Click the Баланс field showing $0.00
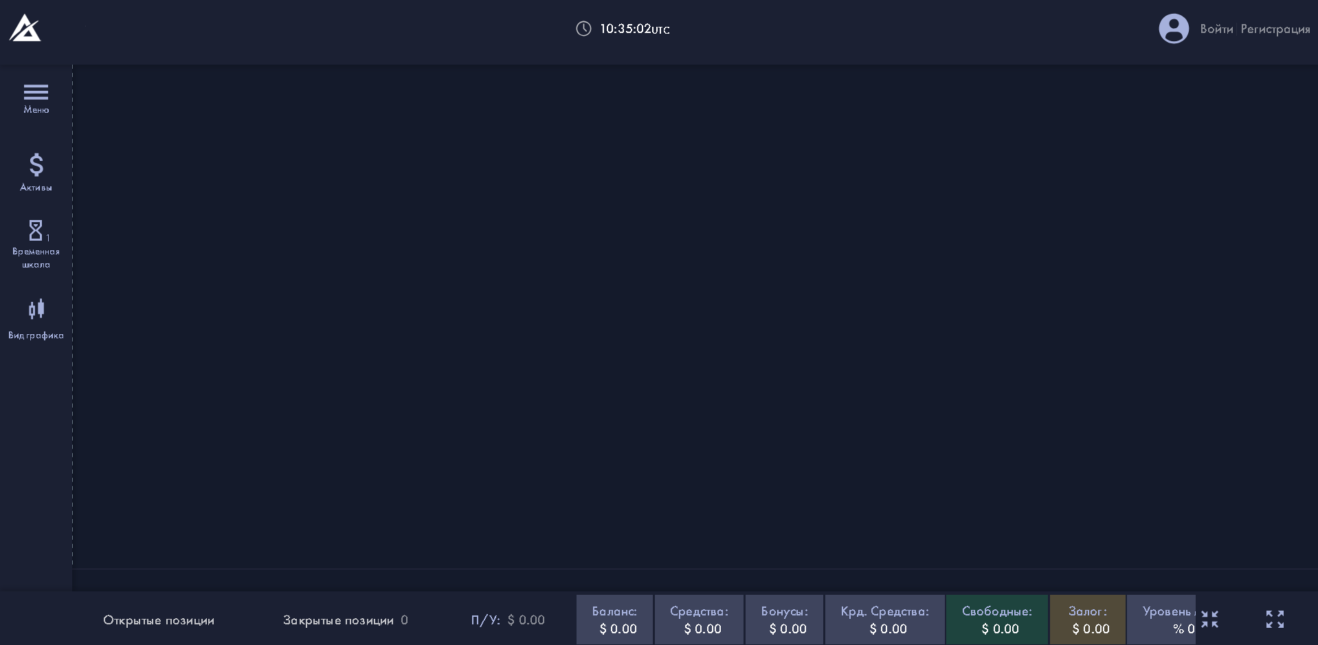Screen dimensions: 1318x645 [x=615, y=620]
